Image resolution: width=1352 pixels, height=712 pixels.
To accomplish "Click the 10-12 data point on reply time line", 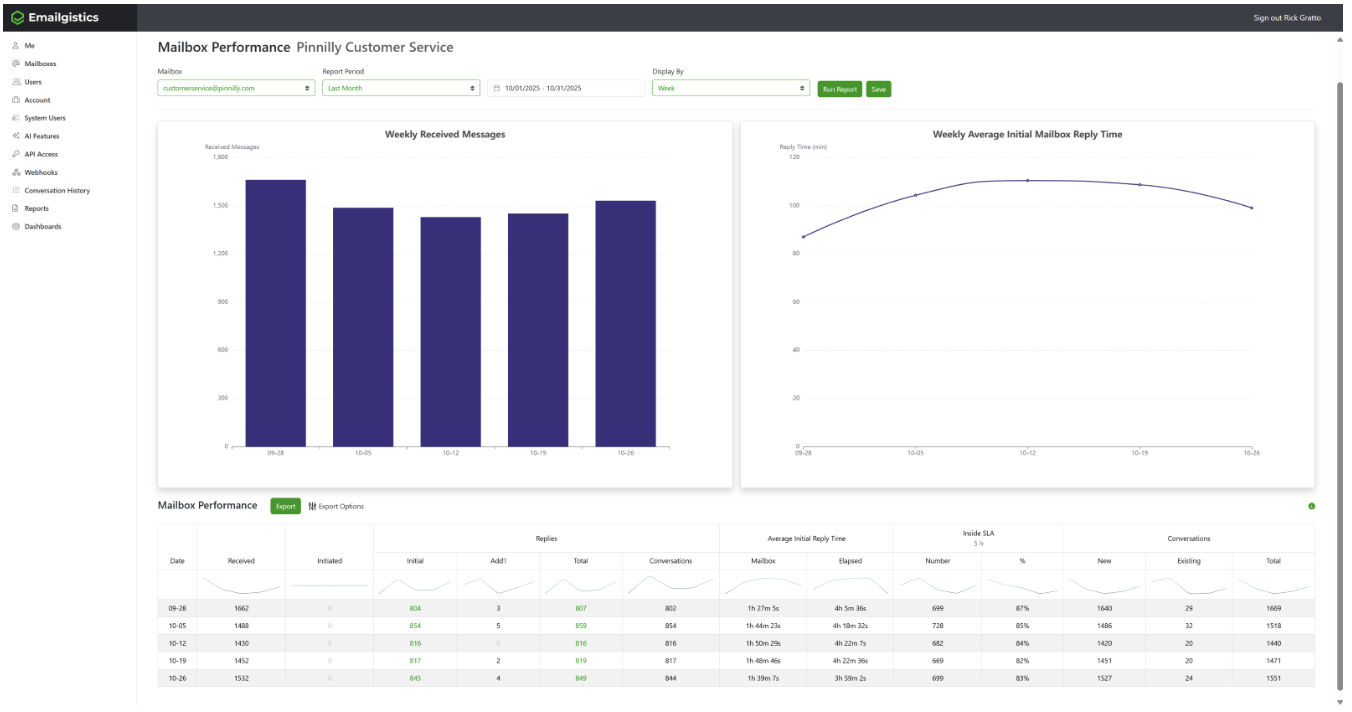I will tap(1027, 181).
